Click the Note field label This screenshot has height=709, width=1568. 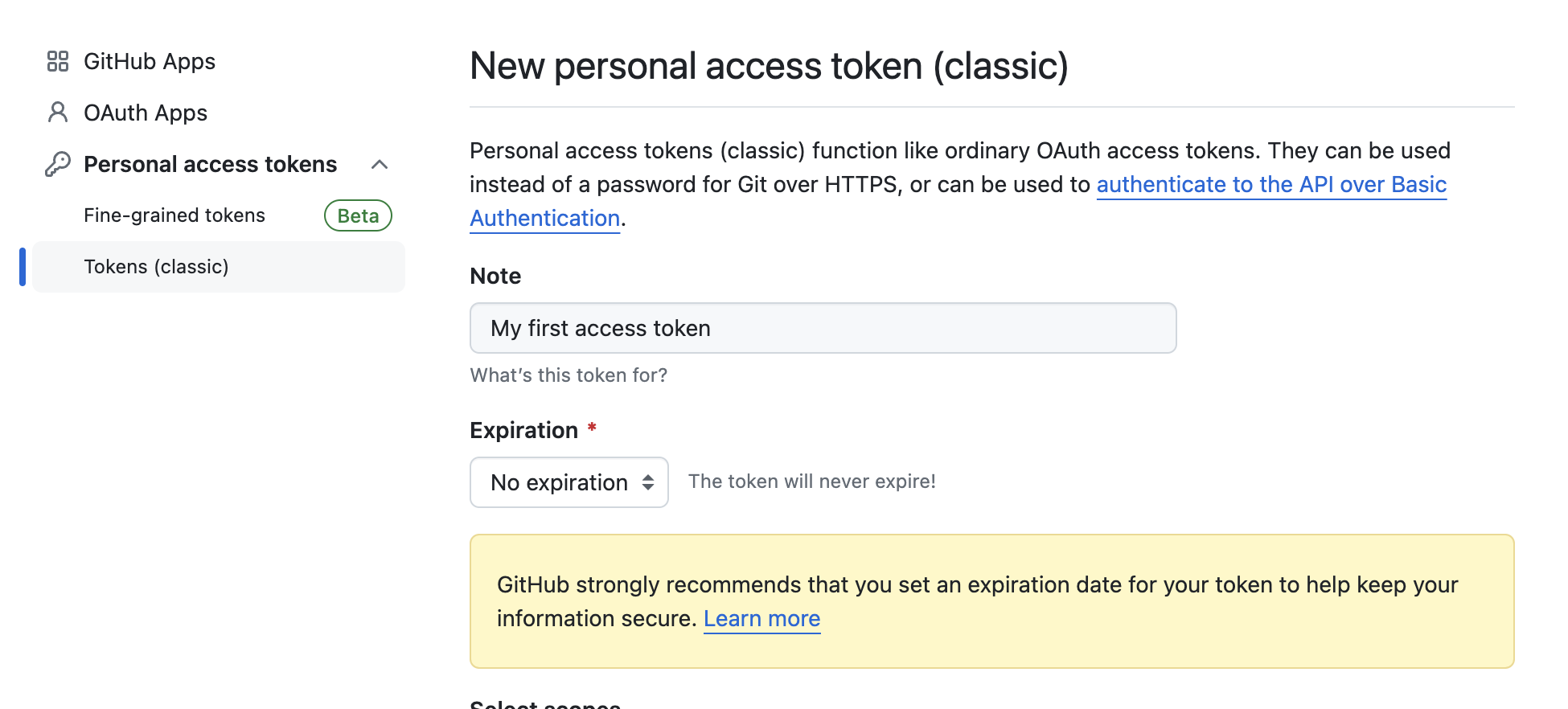[x=495, y=277]
